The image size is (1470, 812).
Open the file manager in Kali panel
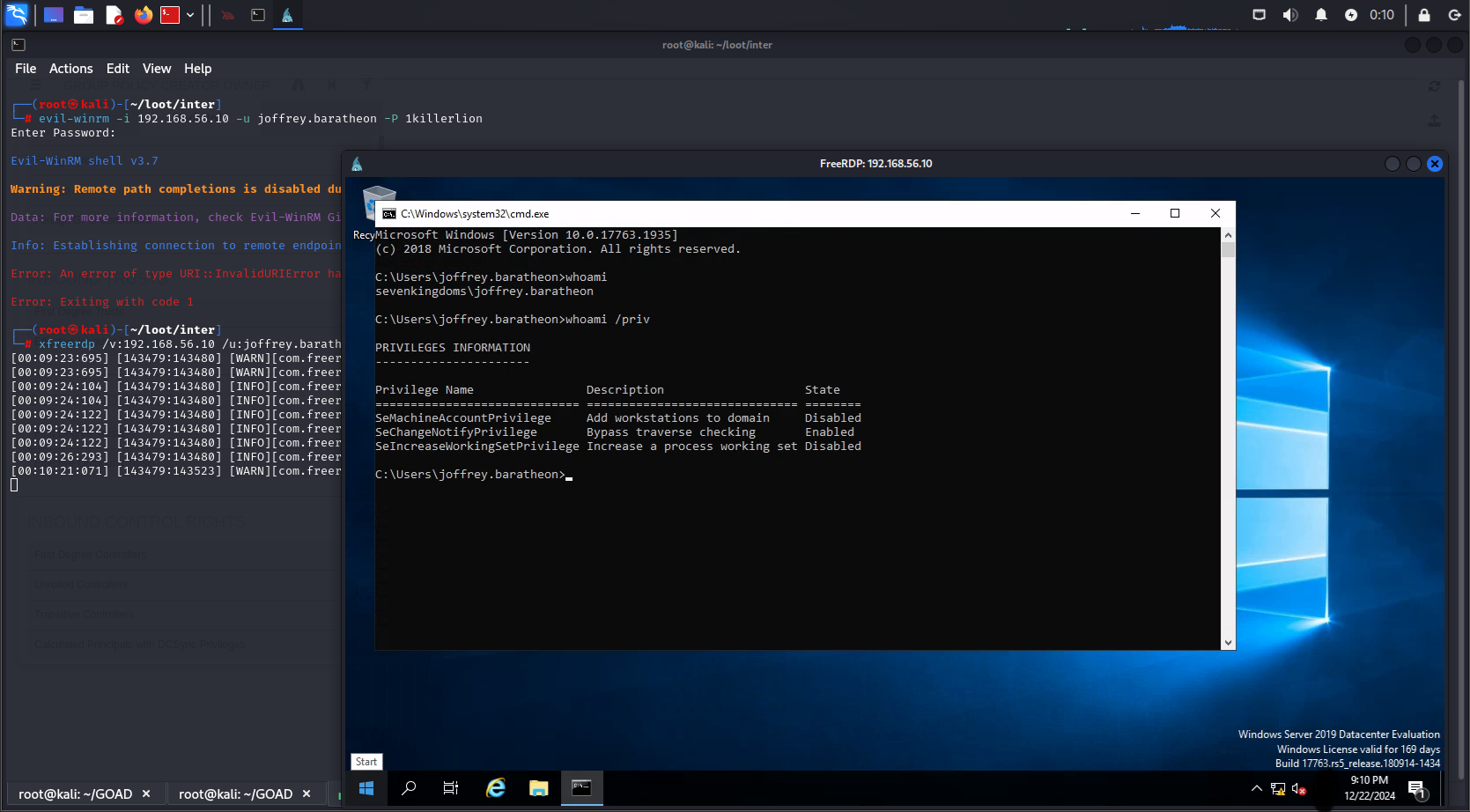click(84, 15)
